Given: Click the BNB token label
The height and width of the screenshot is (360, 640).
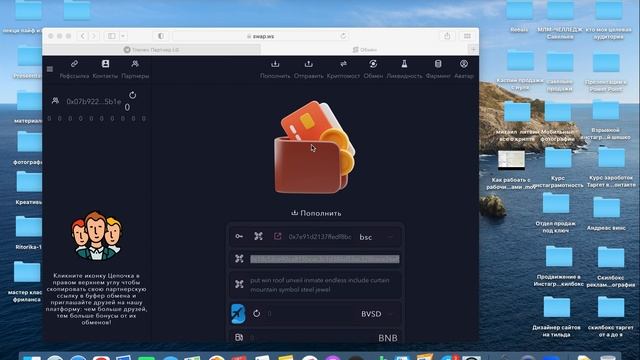Looking at the screenshot, I should [388, 338].
